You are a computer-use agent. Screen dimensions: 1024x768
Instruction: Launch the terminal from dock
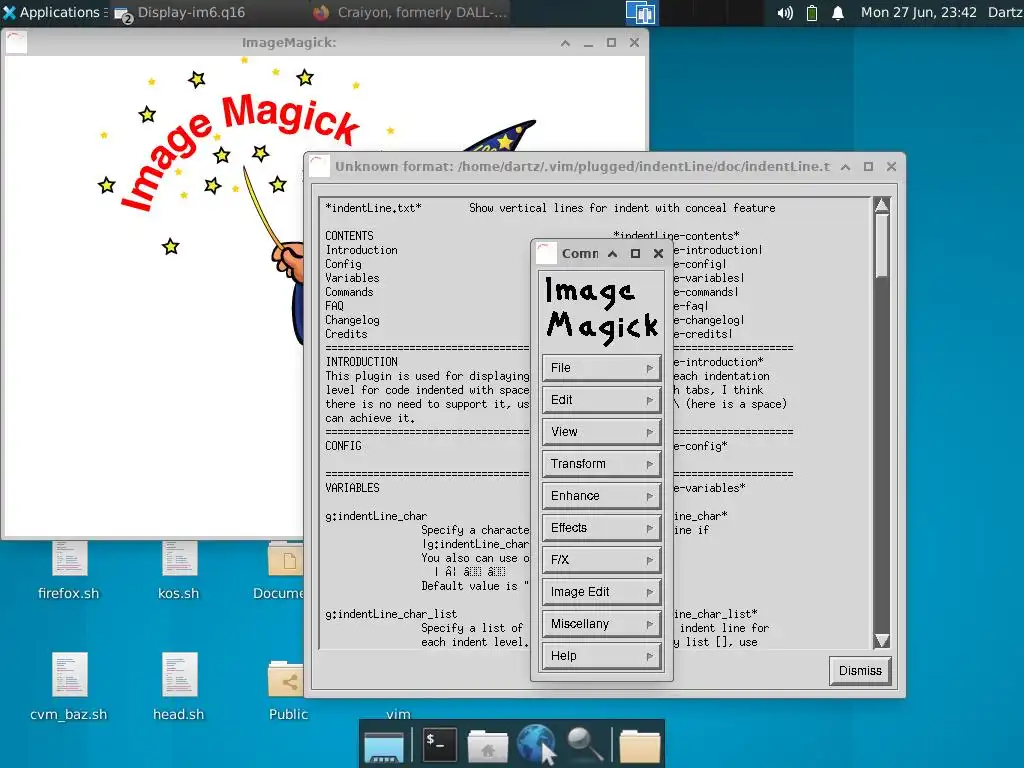click(x=439, y=744)
